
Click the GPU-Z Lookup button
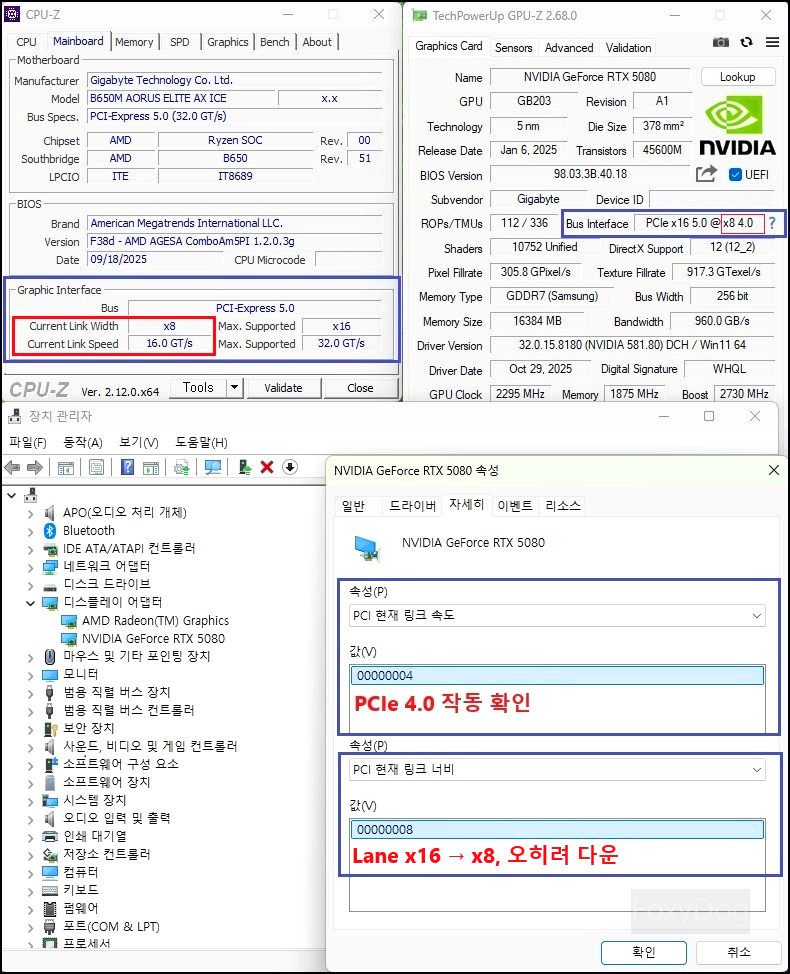click(738, 77)
